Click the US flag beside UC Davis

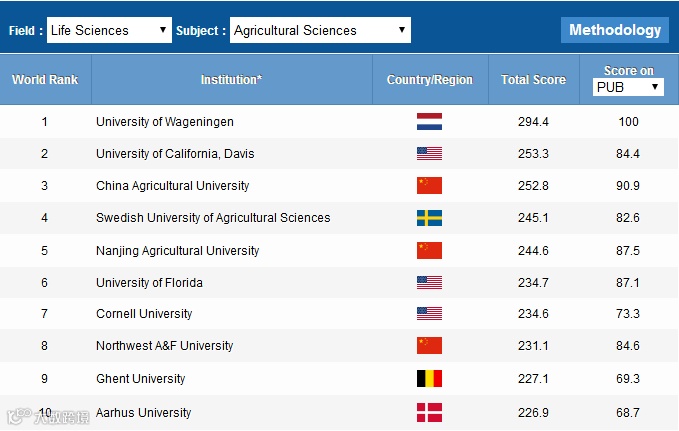click(429, 154)
